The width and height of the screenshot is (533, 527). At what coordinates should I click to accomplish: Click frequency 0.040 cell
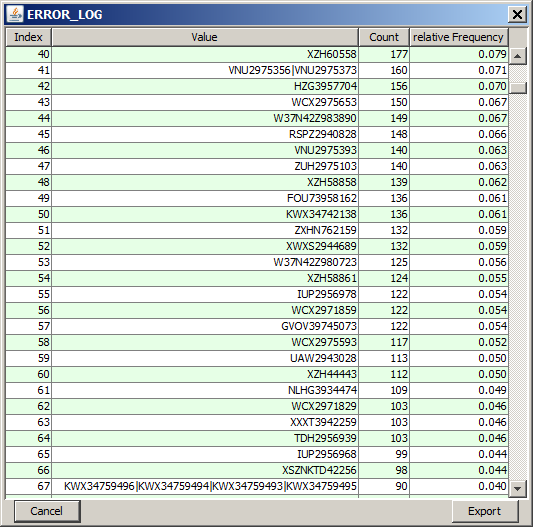point(459,486)
